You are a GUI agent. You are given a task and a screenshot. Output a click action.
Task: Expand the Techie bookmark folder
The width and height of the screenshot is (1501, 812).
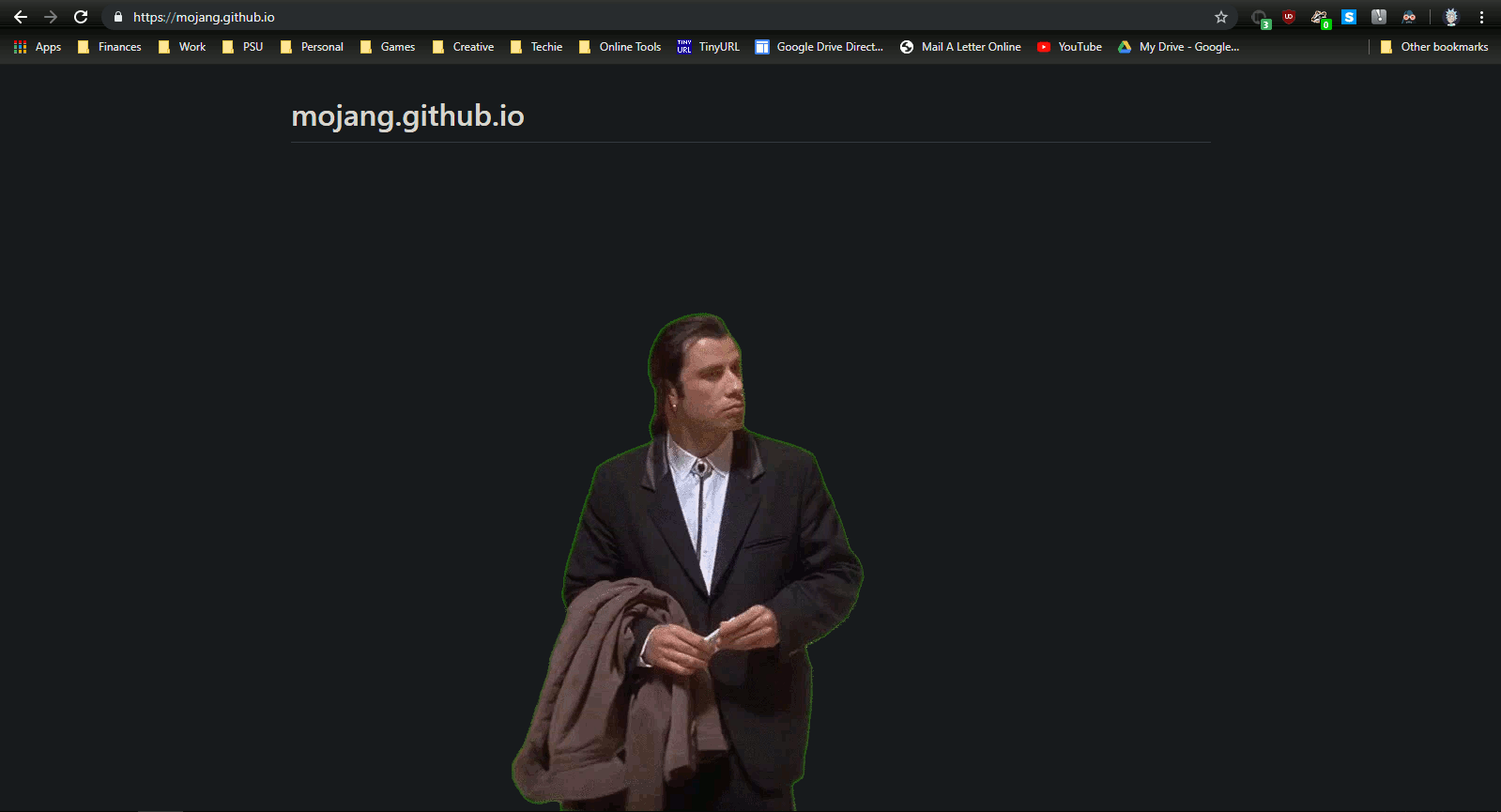[536, 47]
